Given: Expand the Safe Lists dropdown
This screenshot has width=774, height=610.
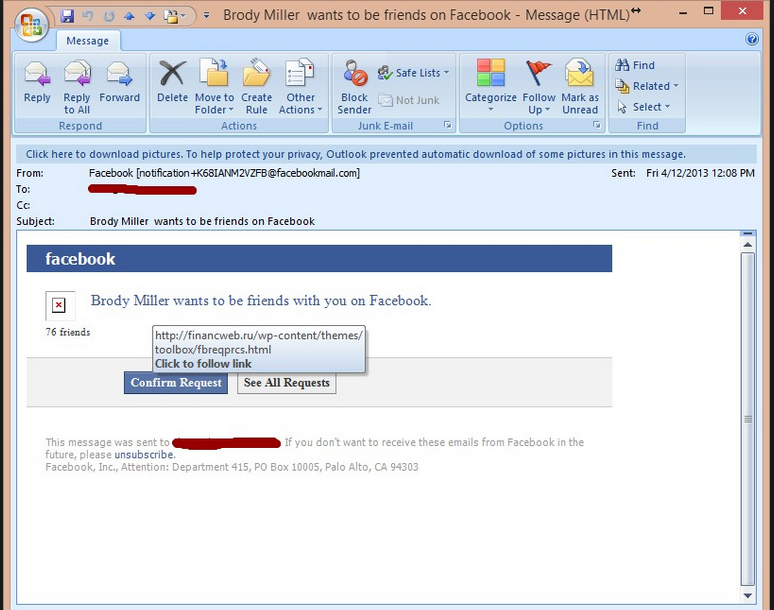Looking at the screenshot, I should click(414, 73).
